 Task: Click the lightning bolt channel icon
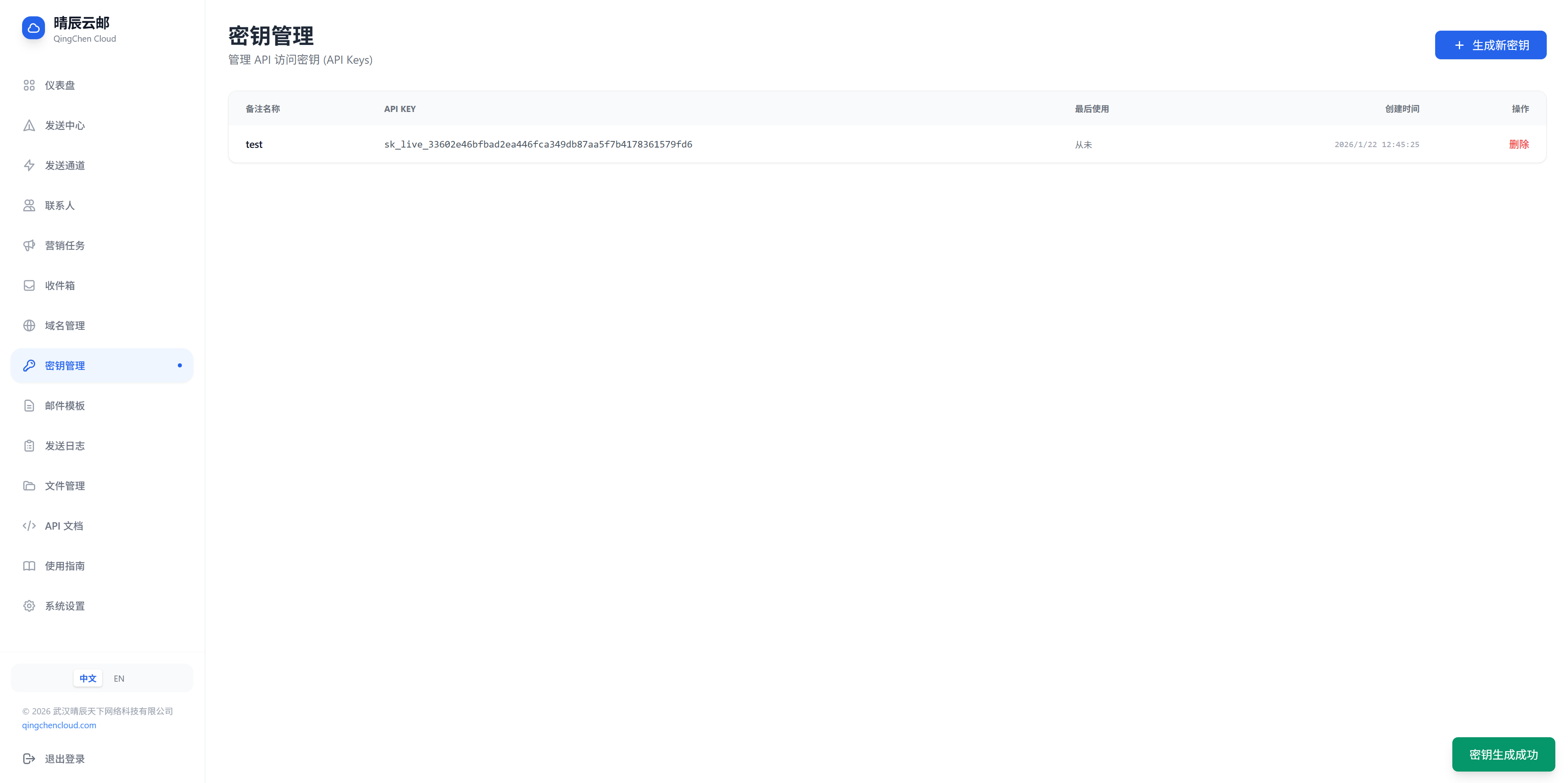click(x=29, y=166)
